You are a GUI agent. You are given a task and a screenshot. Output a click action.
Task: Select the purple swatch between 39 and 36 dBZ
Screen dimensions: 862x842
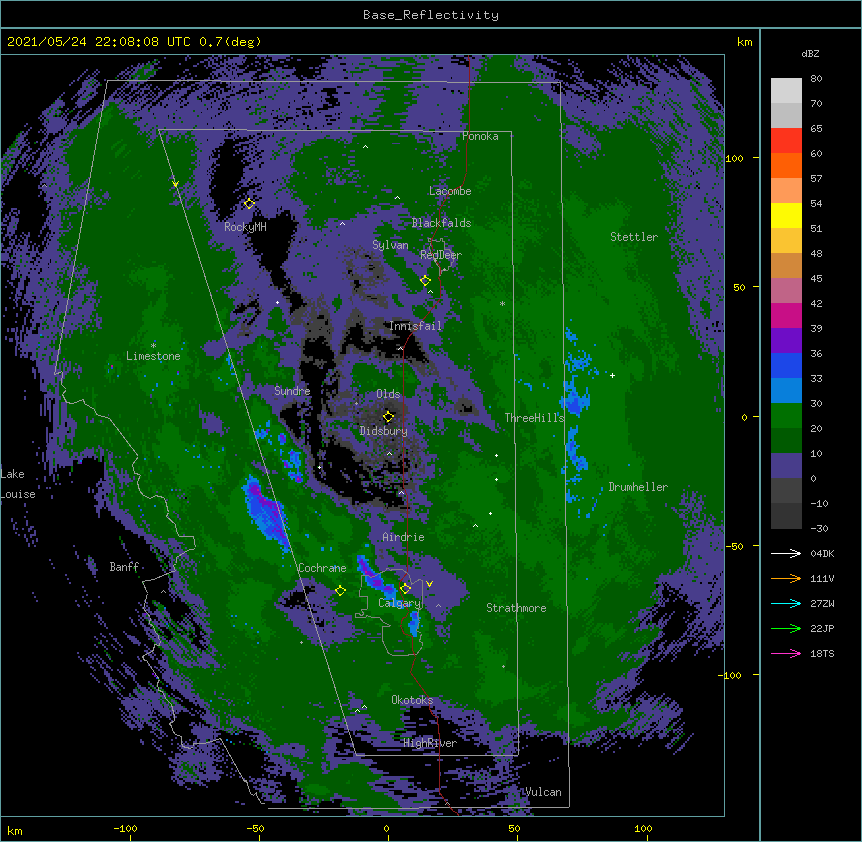pos(786,341)
